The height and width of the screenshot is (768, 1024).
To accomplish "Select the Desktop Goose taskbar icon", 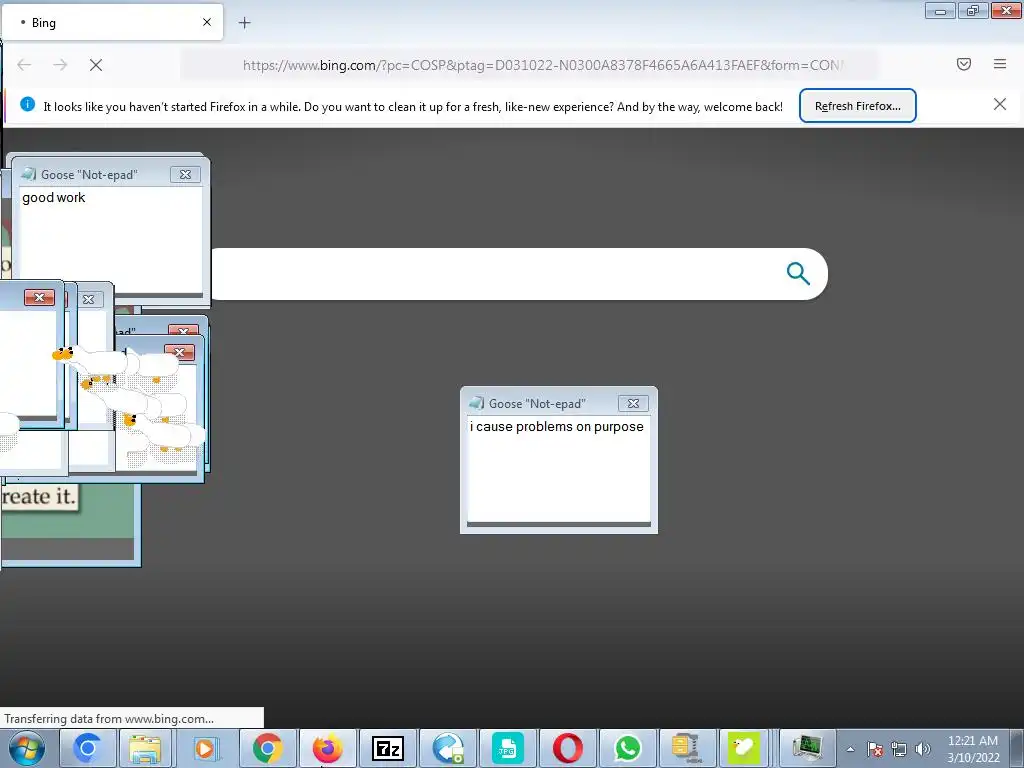I will [x=744, y=748].
